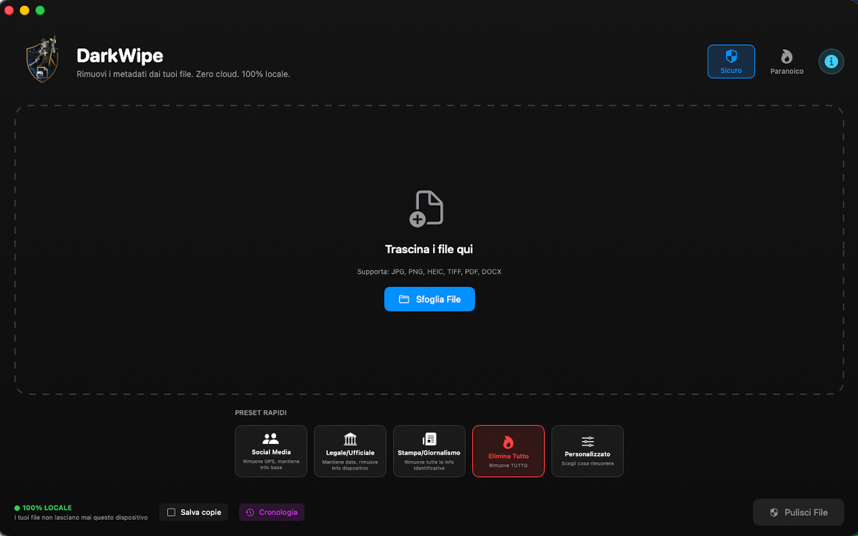Click the Pulisci File button
The image size is (858, 536).
pos(798,512)
